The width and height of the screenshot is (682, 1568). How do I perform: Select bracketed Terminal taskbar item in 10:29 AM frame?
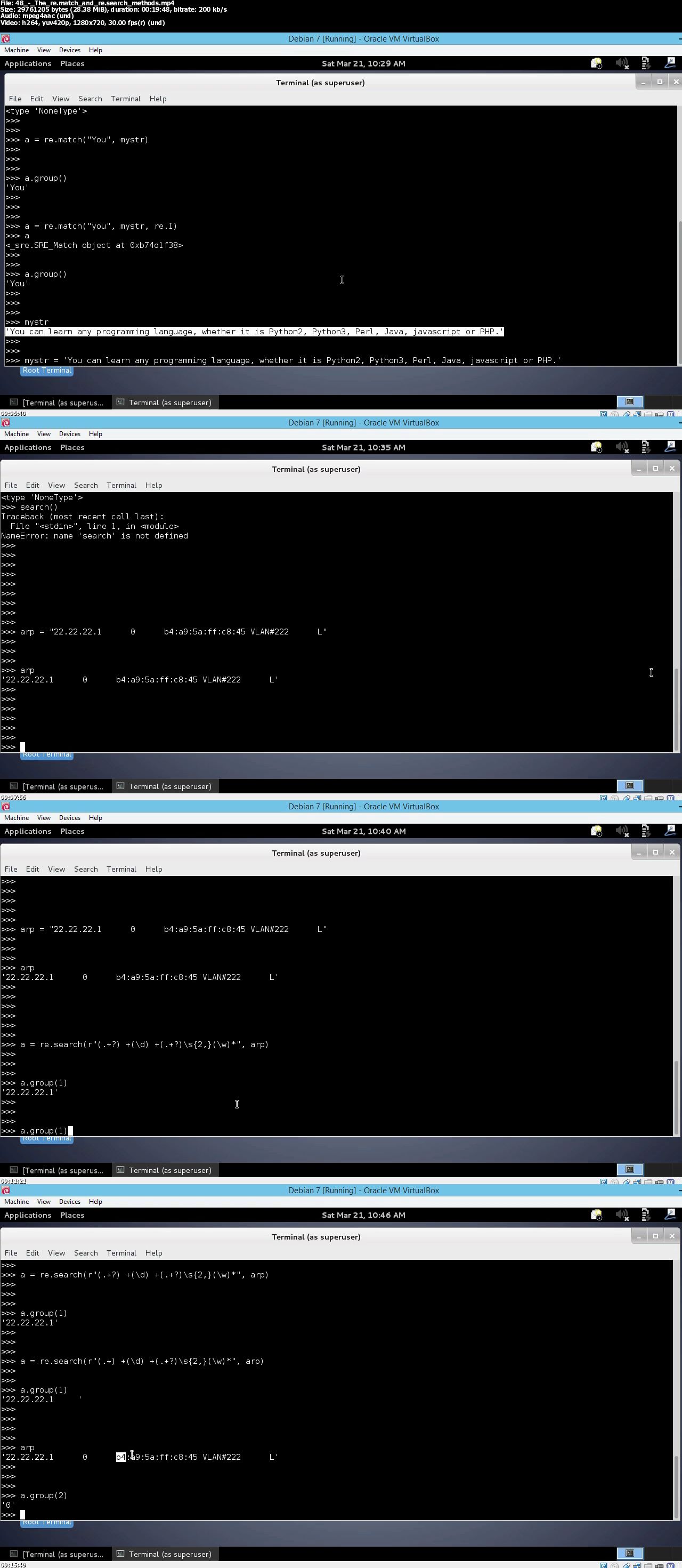(56, 403)
